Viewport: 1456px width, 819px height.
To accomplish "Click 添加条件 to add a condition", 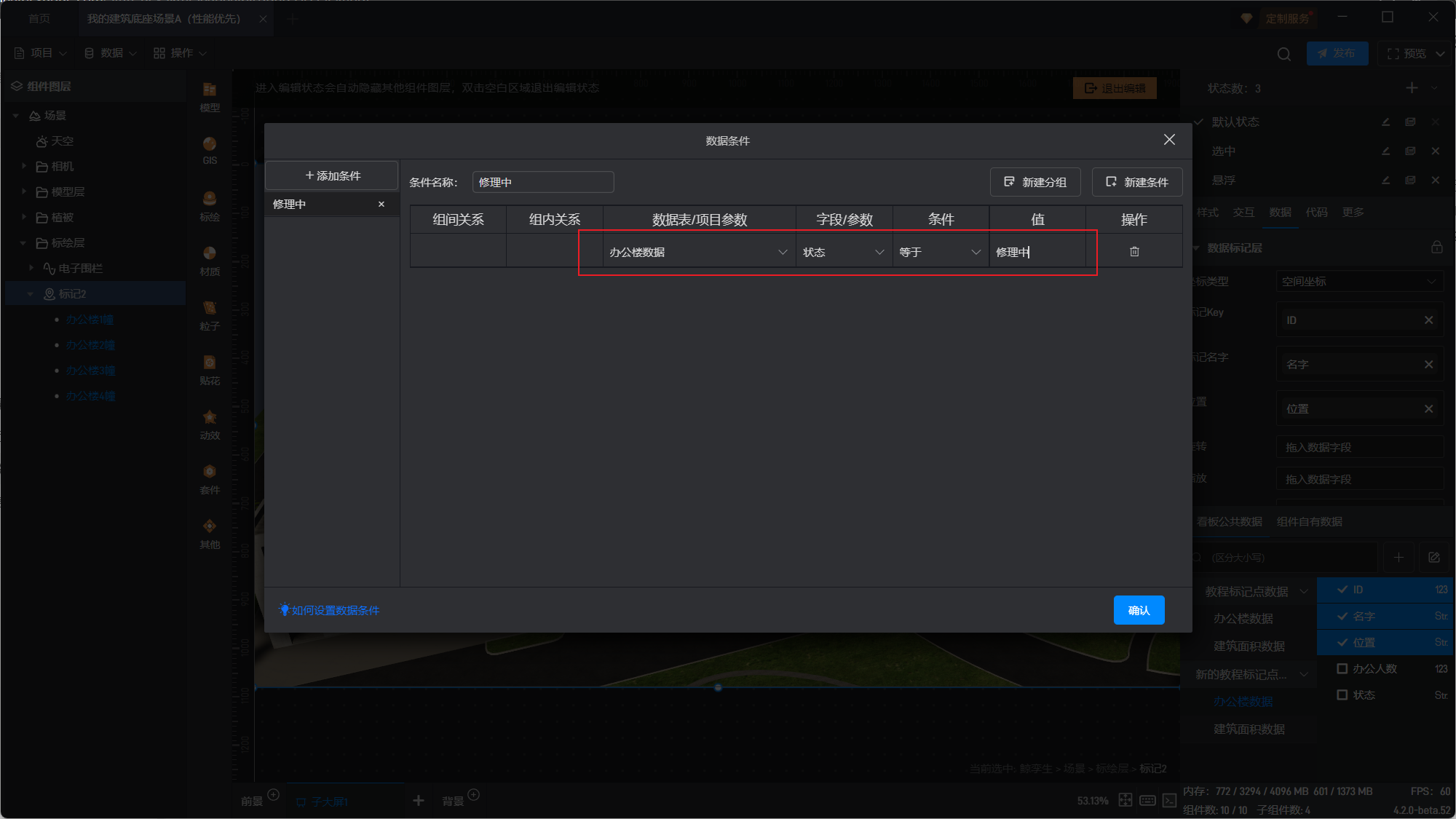I will coord(332,175).
